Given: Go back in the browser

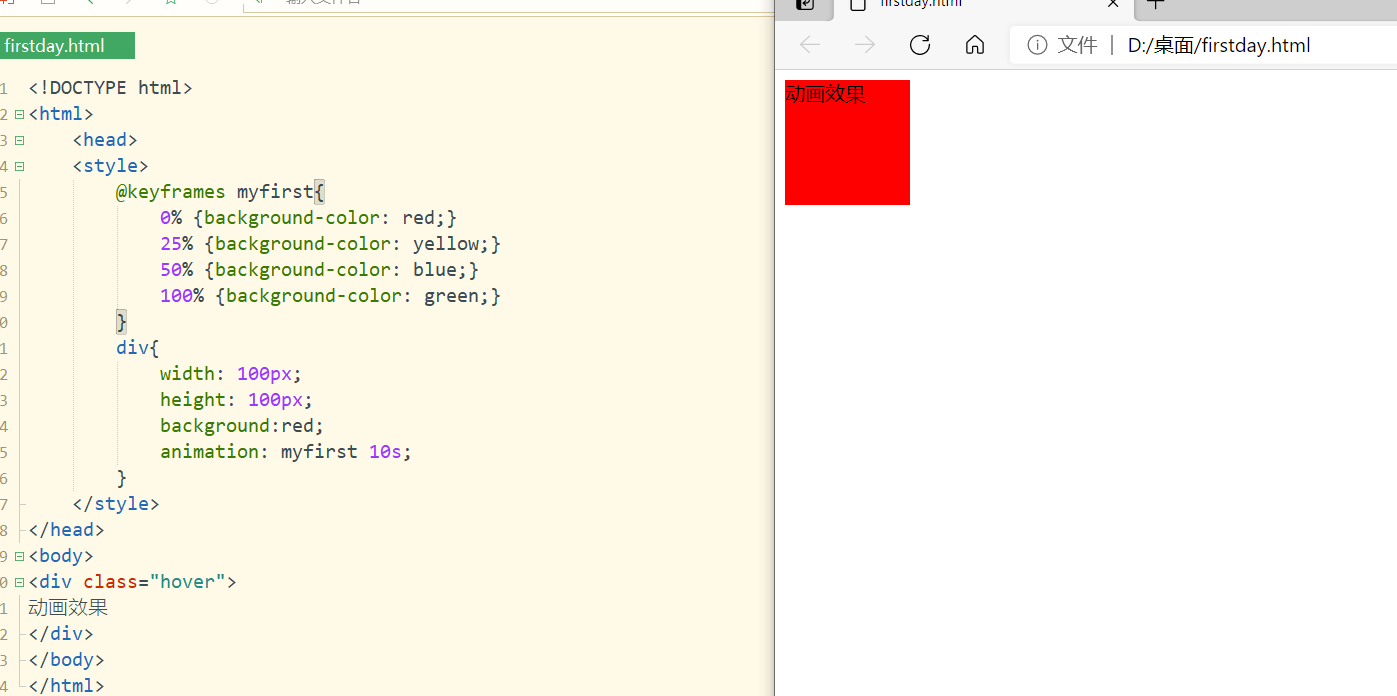Looking at the screenshot, I should [810, 45].
